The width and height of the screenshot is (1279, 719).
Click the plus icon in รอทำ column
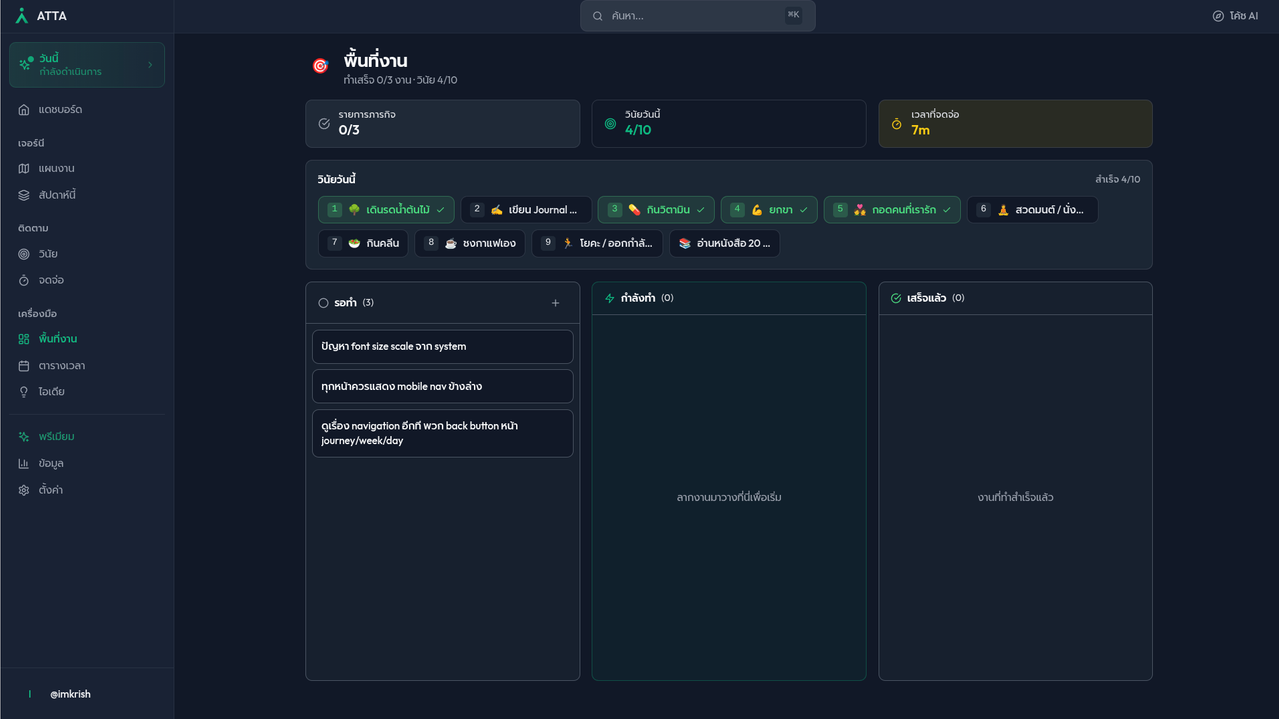point(556,303)
